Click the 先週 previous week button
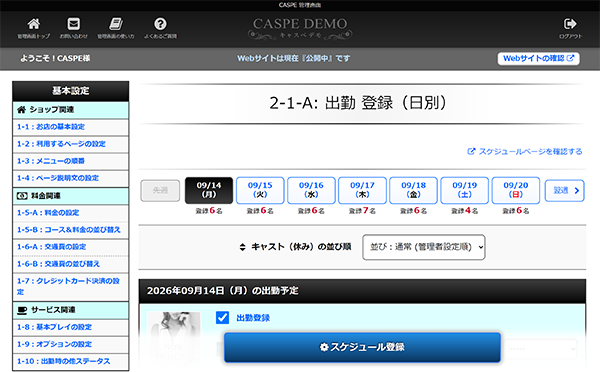Viewport: 600px width, 372px height. coord(160,190)
